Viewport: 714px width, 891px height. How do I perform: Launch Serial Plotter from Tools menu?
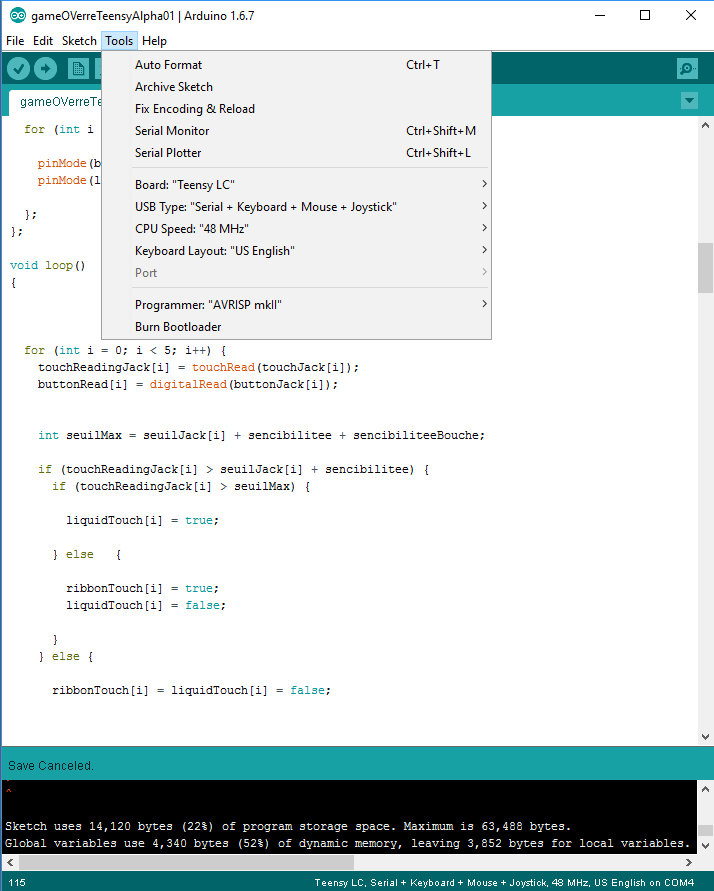[296, 153]
